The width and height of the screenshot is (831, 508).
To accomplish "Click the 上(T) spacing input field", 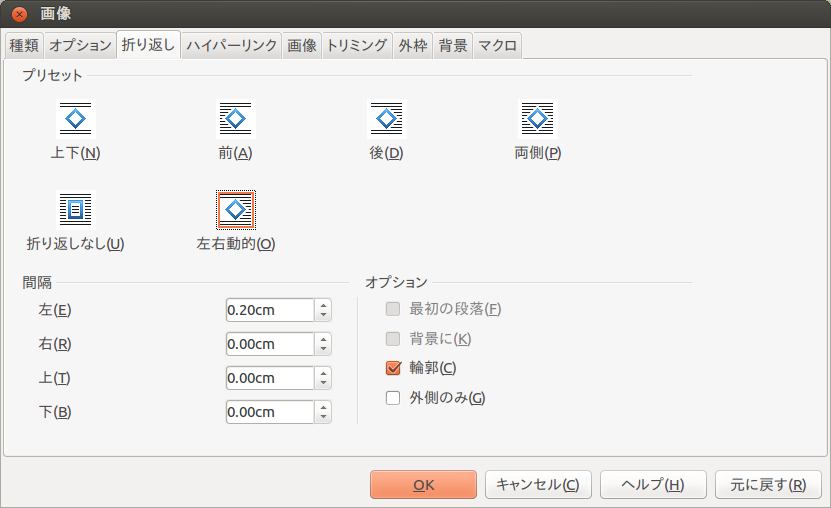I will (x=270, y=378).
